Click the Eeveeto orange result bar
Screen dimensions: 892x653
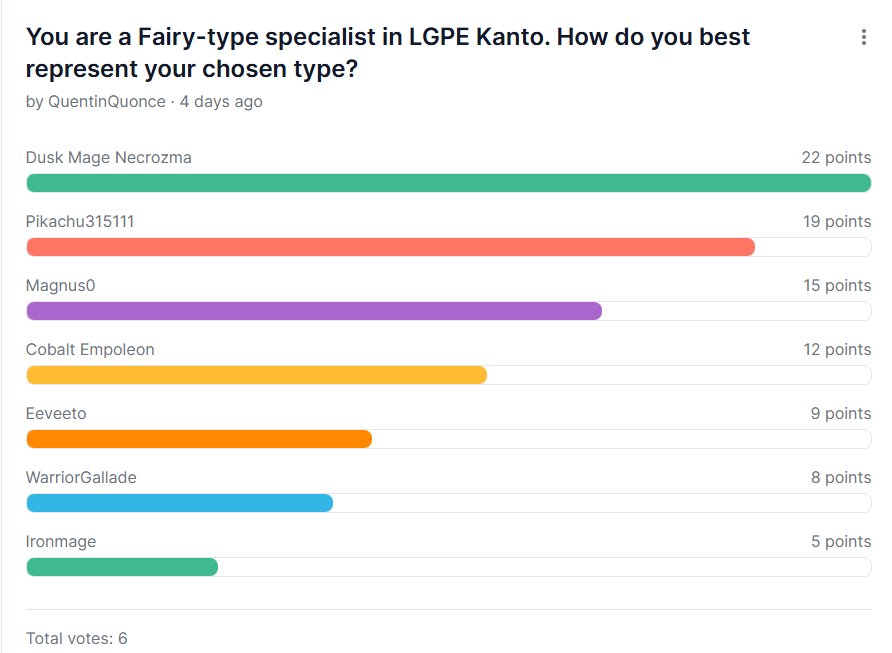click(199, 439)
